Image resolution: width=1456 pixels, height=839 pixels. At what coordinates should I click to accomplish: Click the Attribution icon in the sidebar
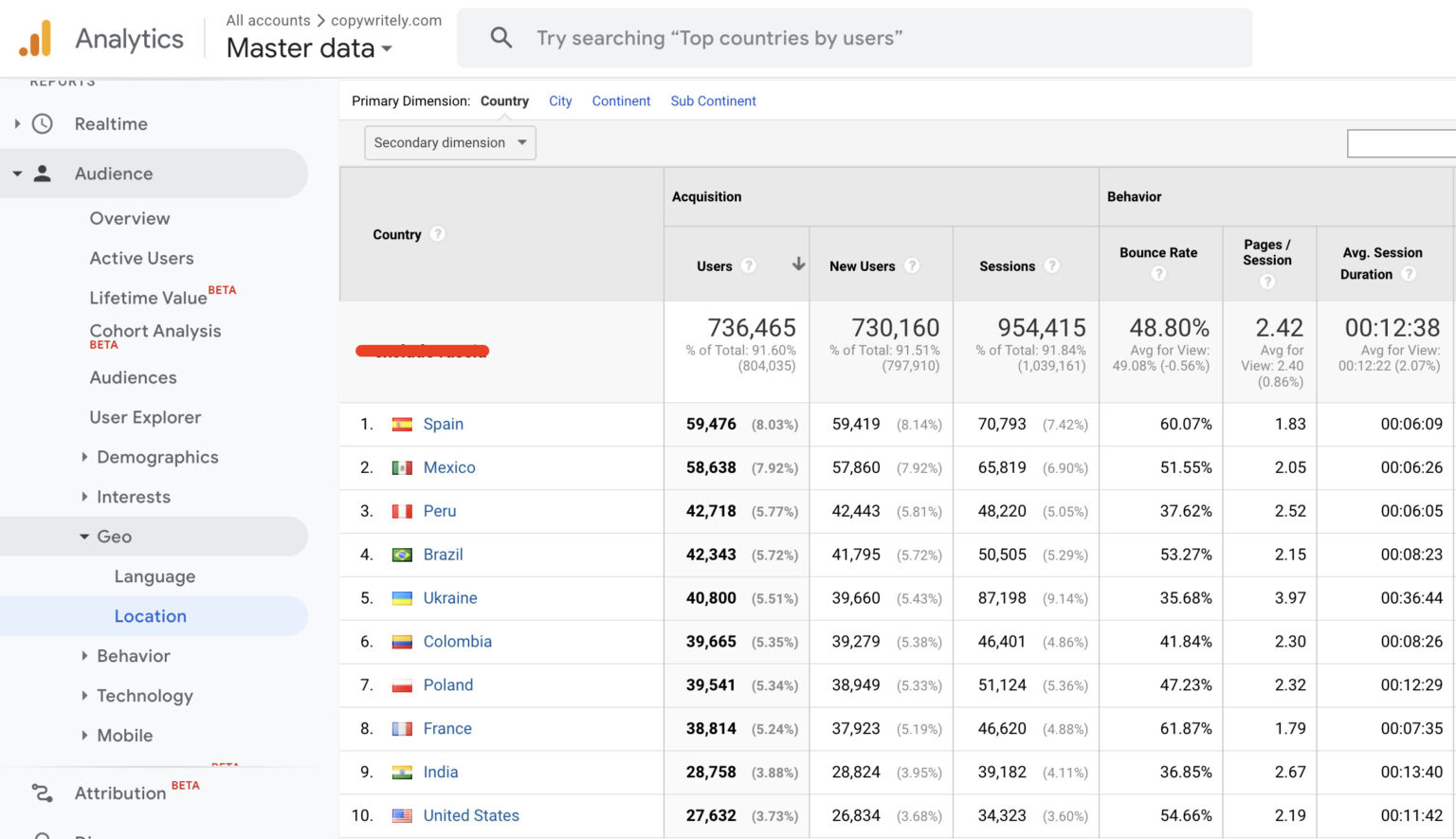point(41,793)
